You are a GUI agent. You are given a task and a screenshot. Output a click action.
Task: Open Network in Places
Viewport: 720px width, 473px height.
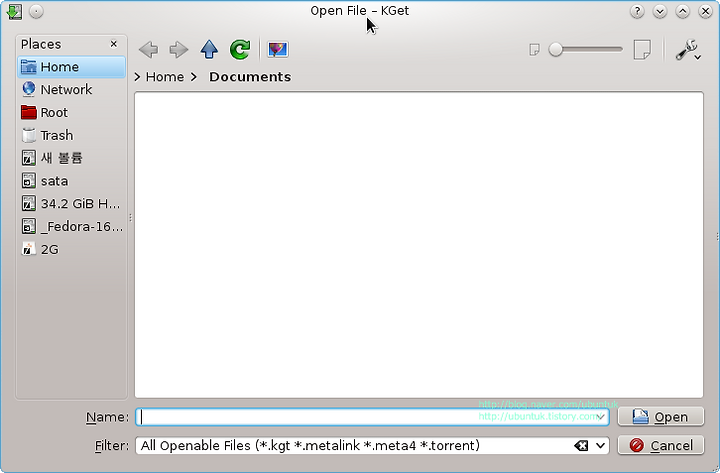tap(72, 90)
